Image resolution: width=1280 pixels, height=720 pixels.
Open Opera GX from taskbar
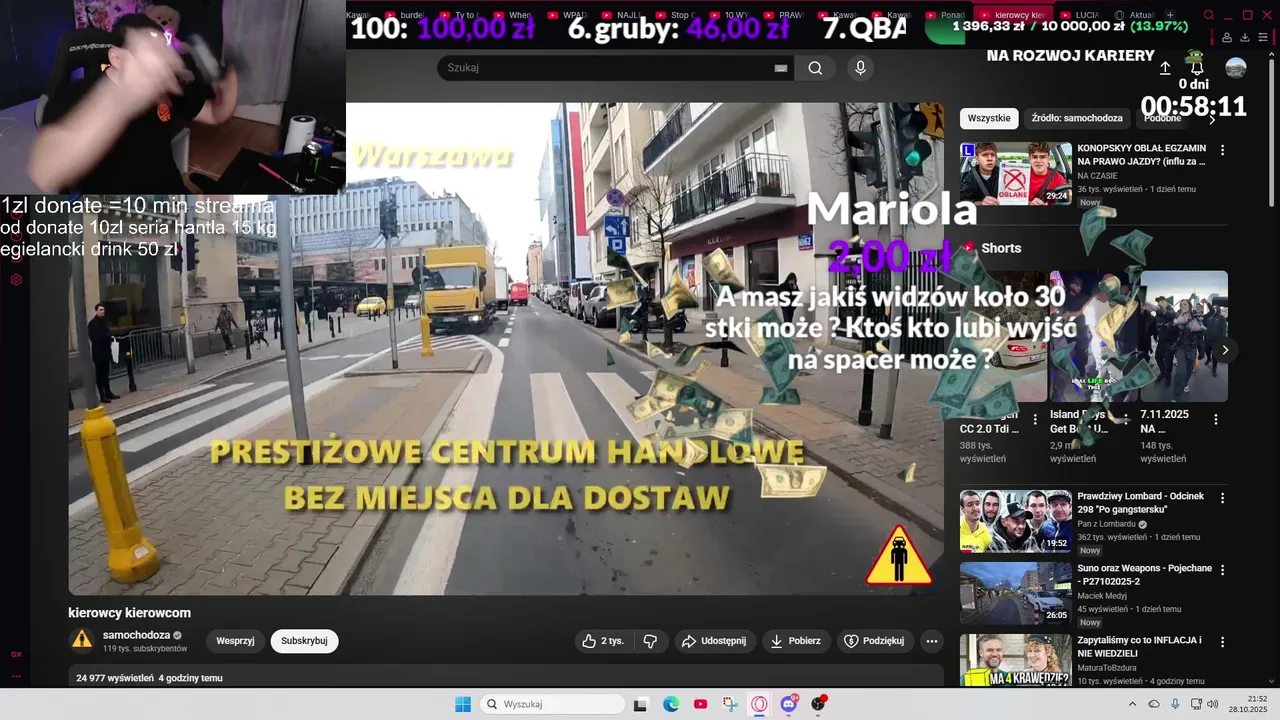click(x=759, y=704)
